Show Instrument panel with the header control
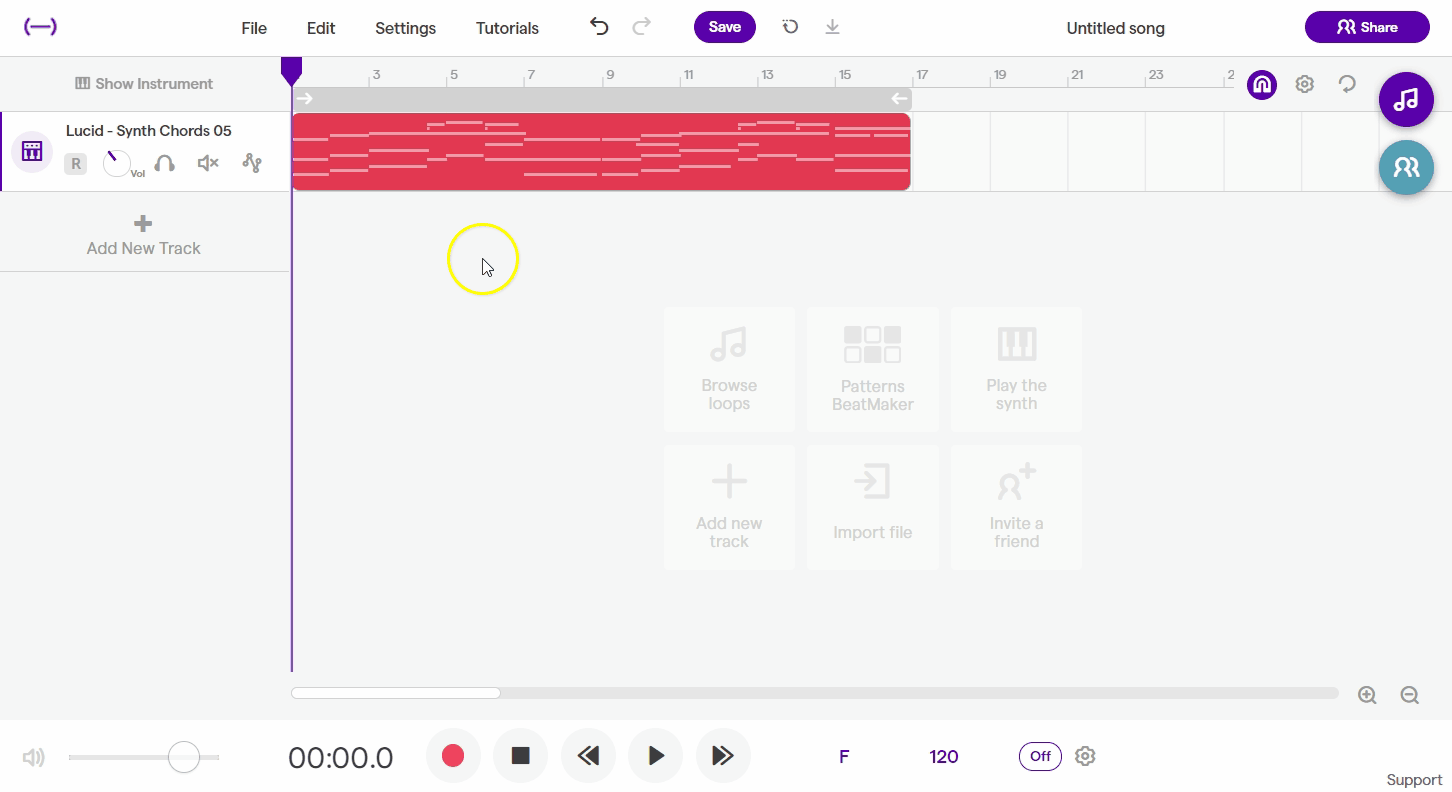 click(x=143, y=83)
